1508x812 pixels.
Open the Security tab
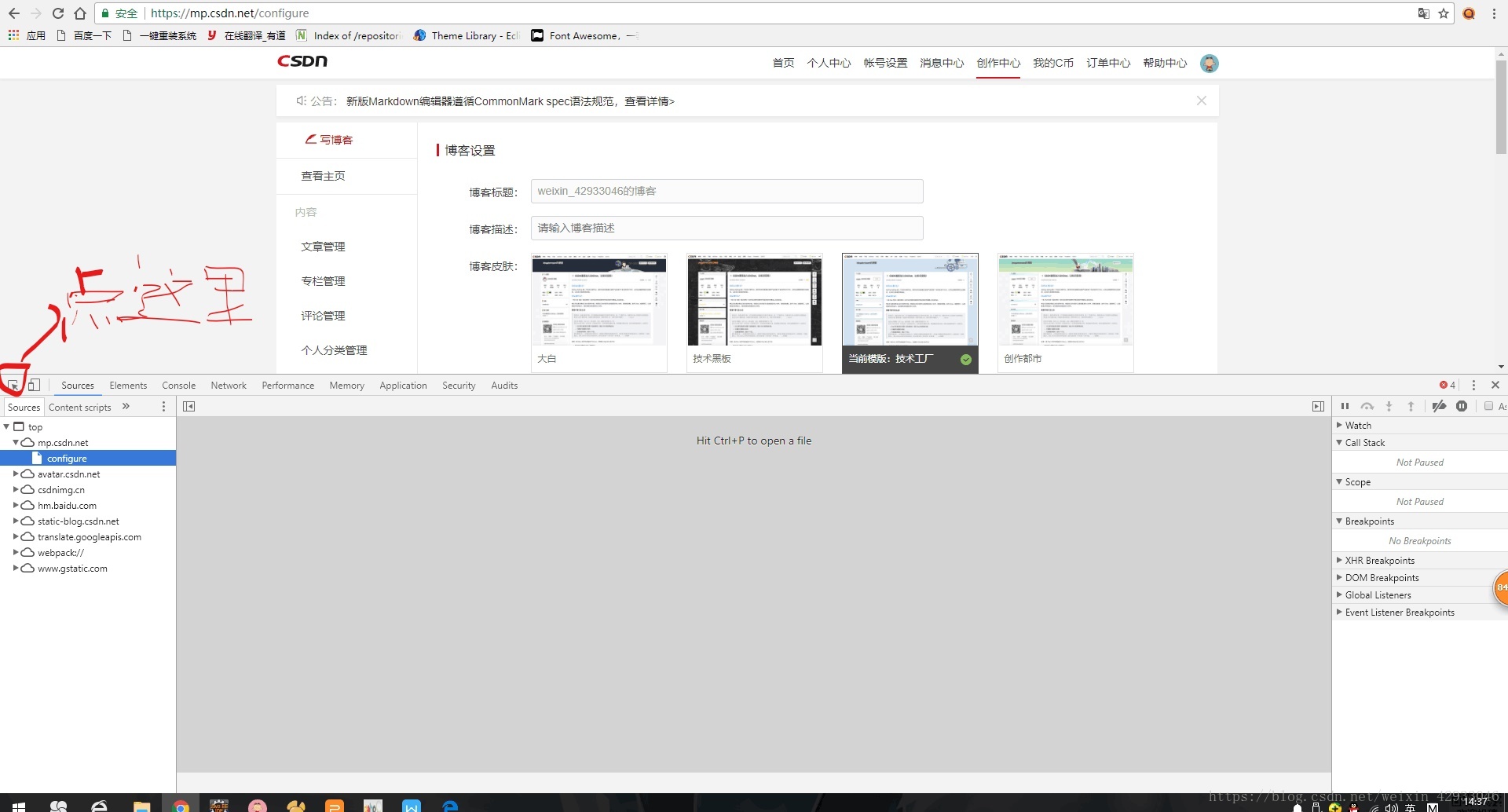[x=459, y=386]
